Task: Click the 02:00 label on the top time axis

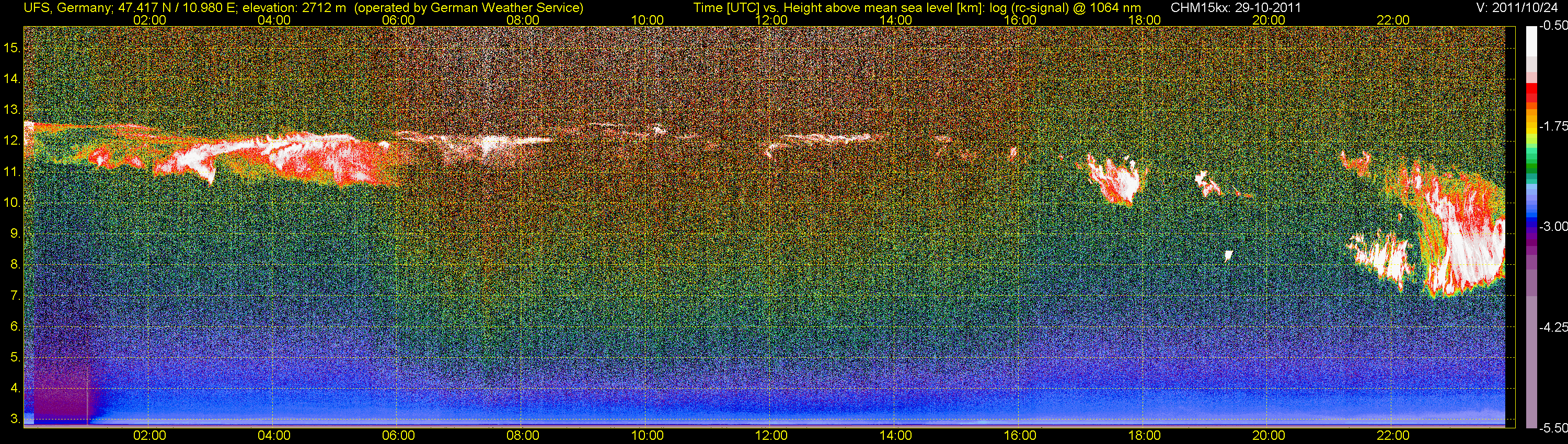Action: (x=149, y=20)
